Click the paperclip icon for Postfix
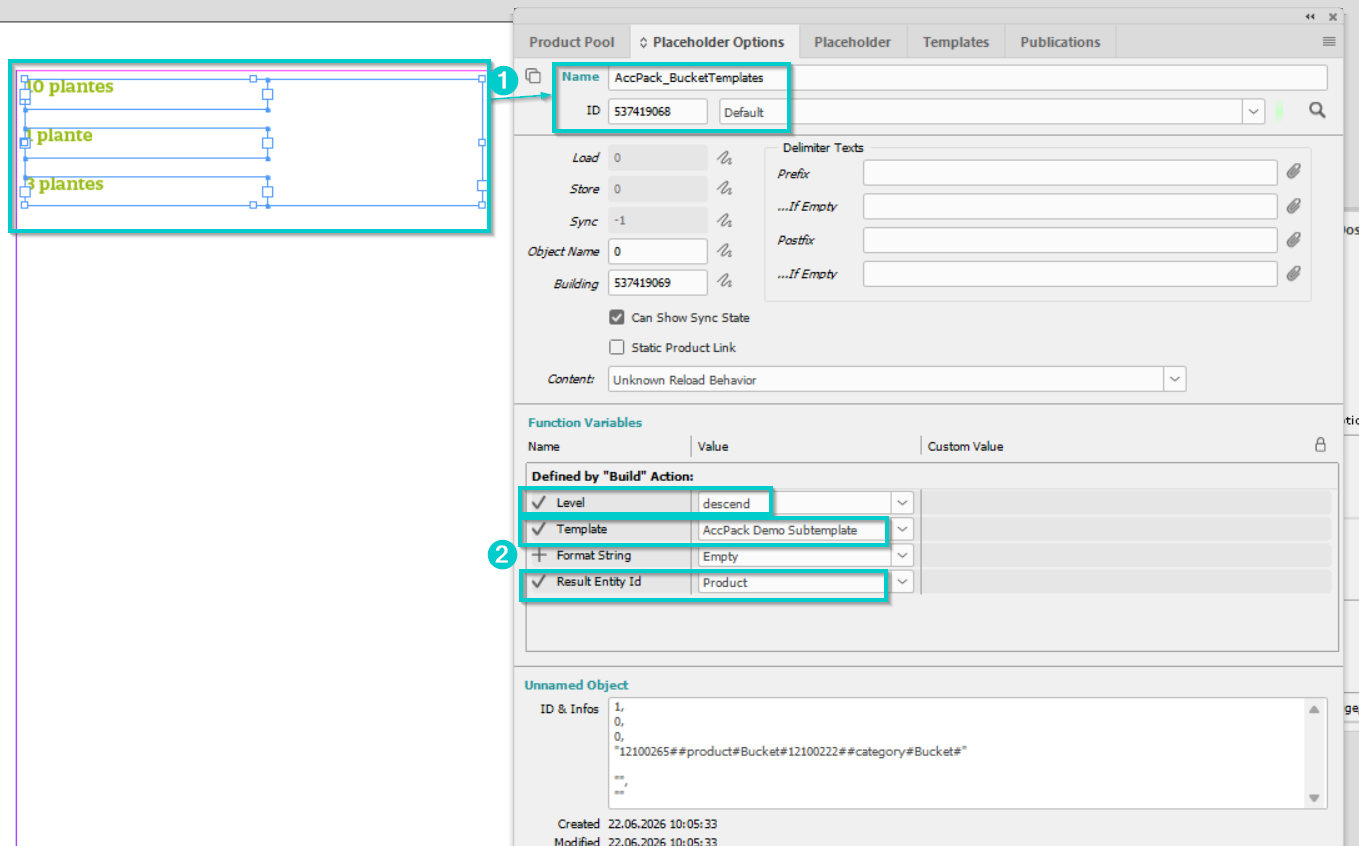The image size is (1359, 846). 1293,240
